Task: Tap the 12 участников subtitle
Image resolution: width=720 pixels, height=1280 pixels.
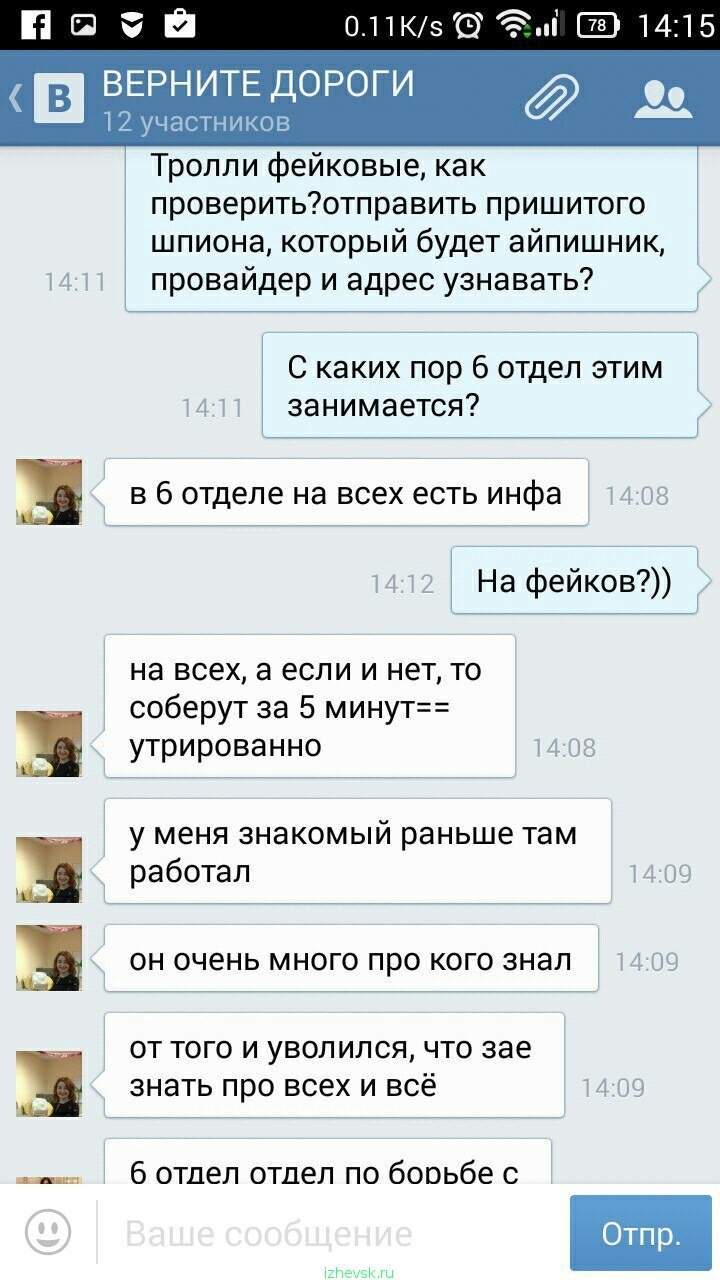Action: coord(196,122)
